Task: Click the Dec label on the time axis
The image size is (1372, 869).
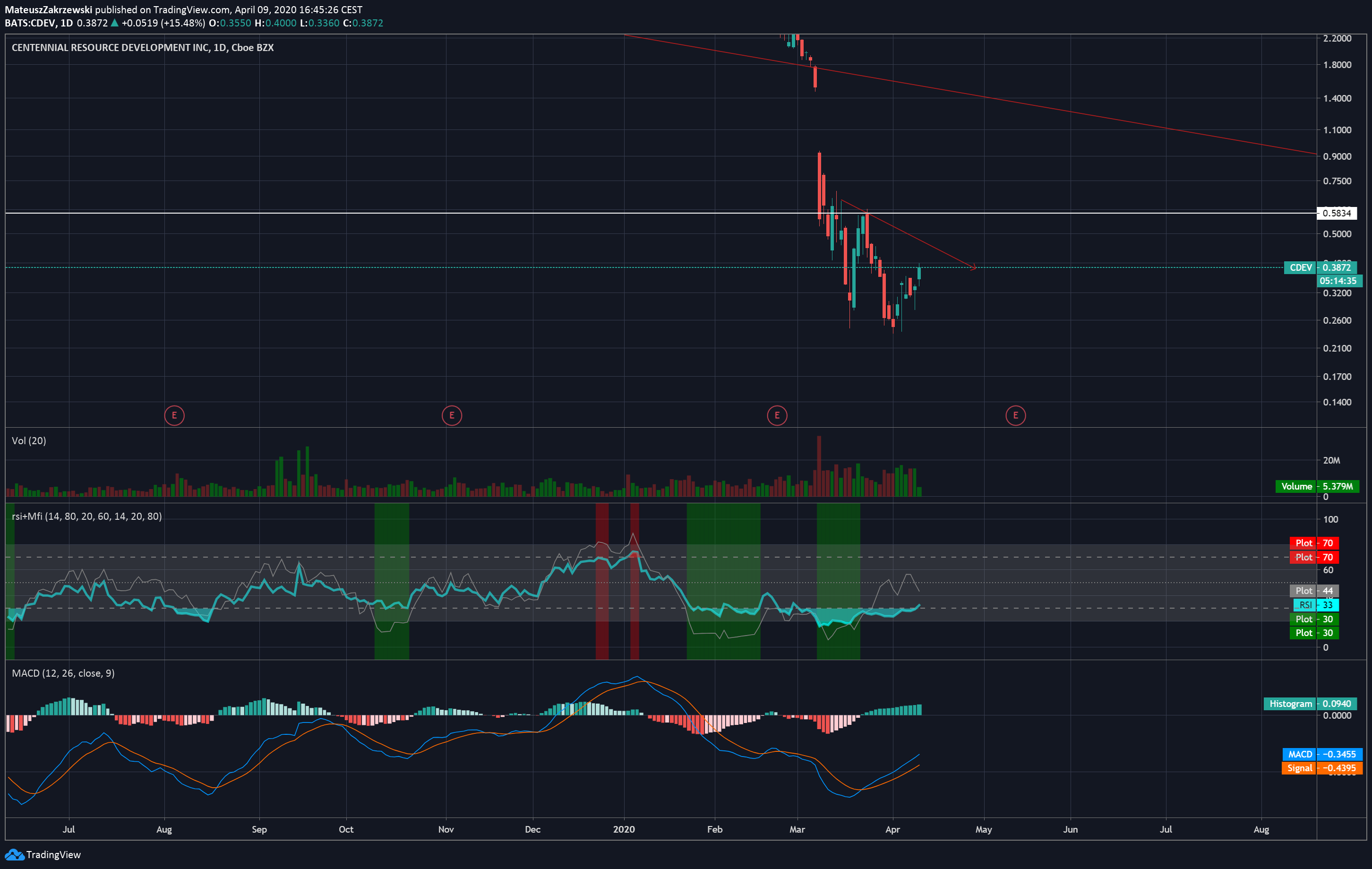Action: pyautogui.click(x=533, y=830)
